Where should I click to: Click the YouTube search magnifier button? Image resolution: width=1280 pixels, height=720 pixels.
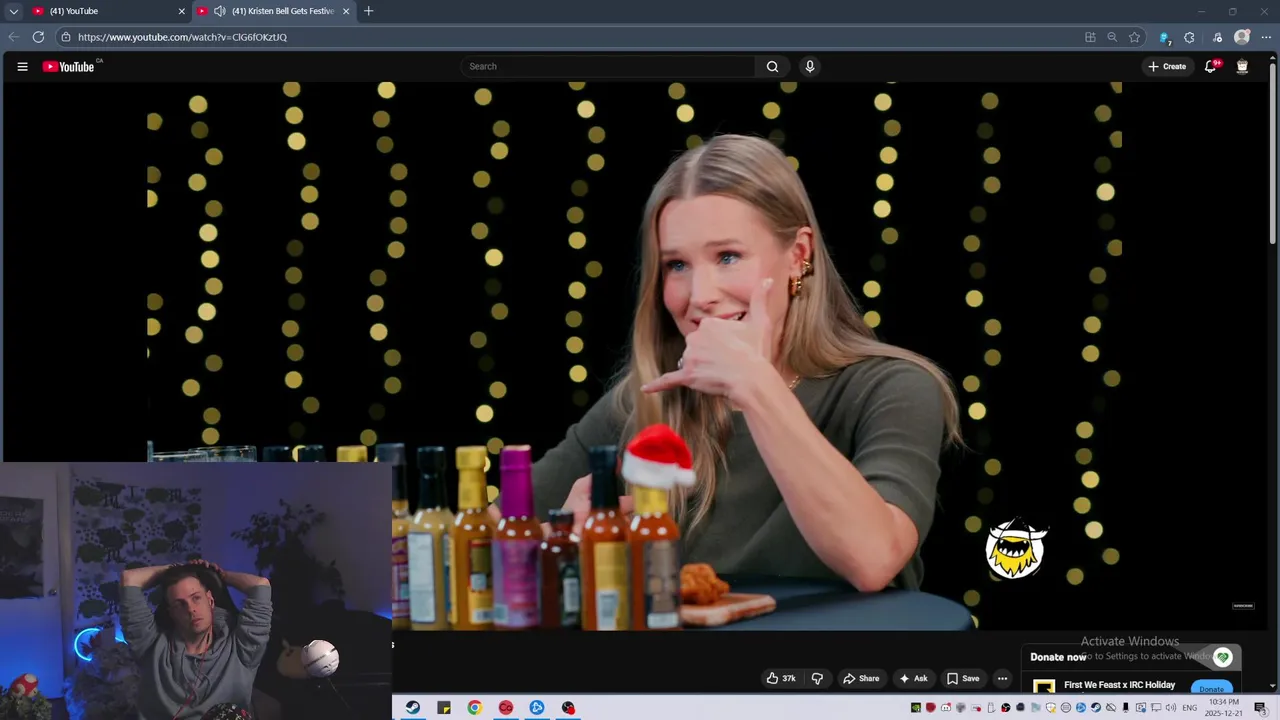click(x=772, y=67)
